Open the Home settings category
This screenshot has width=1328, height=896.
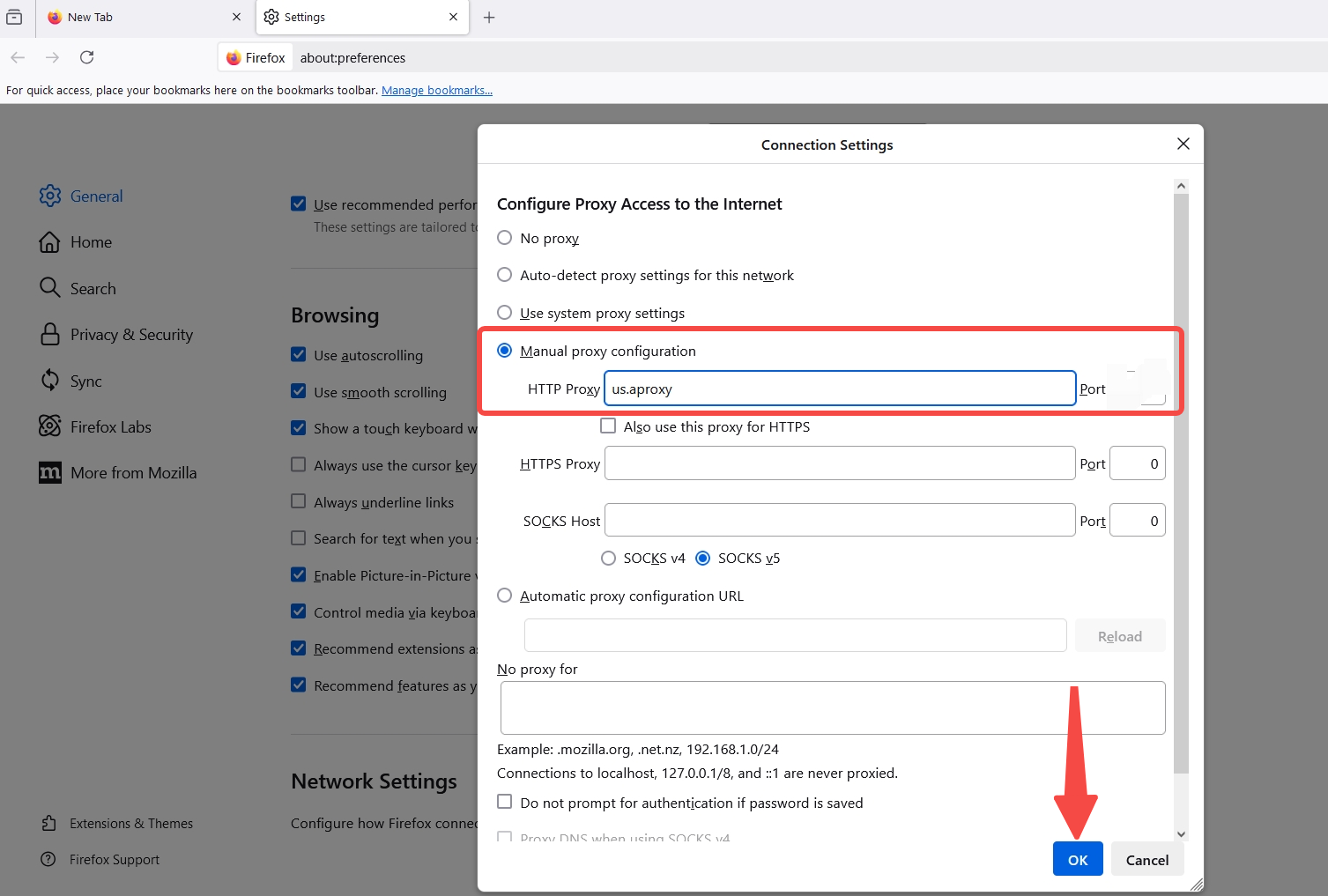click(x=76, y=242)
